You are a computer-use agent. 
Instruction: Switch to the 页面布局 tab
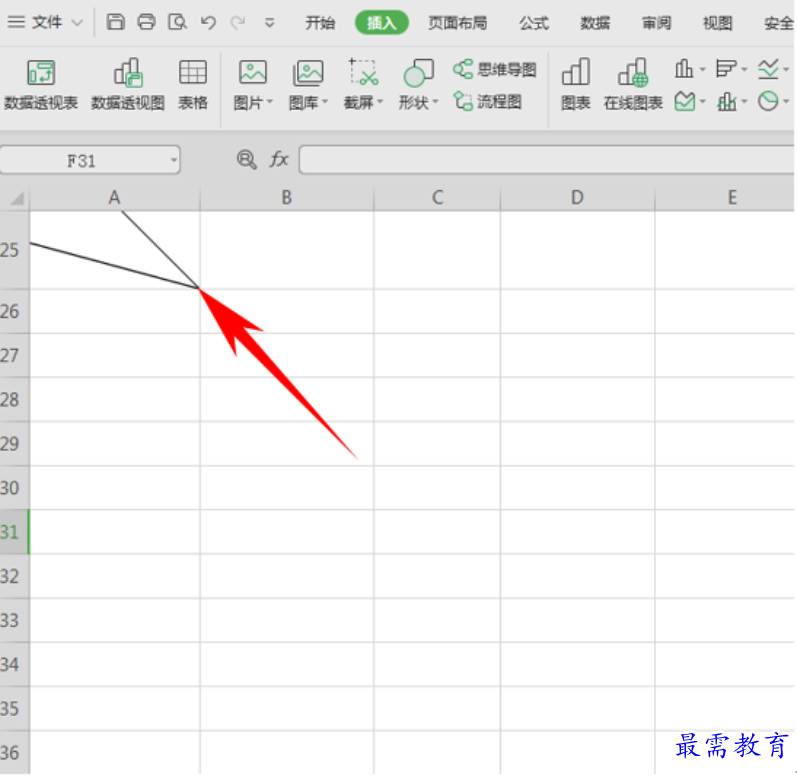[x=457, y=23]
